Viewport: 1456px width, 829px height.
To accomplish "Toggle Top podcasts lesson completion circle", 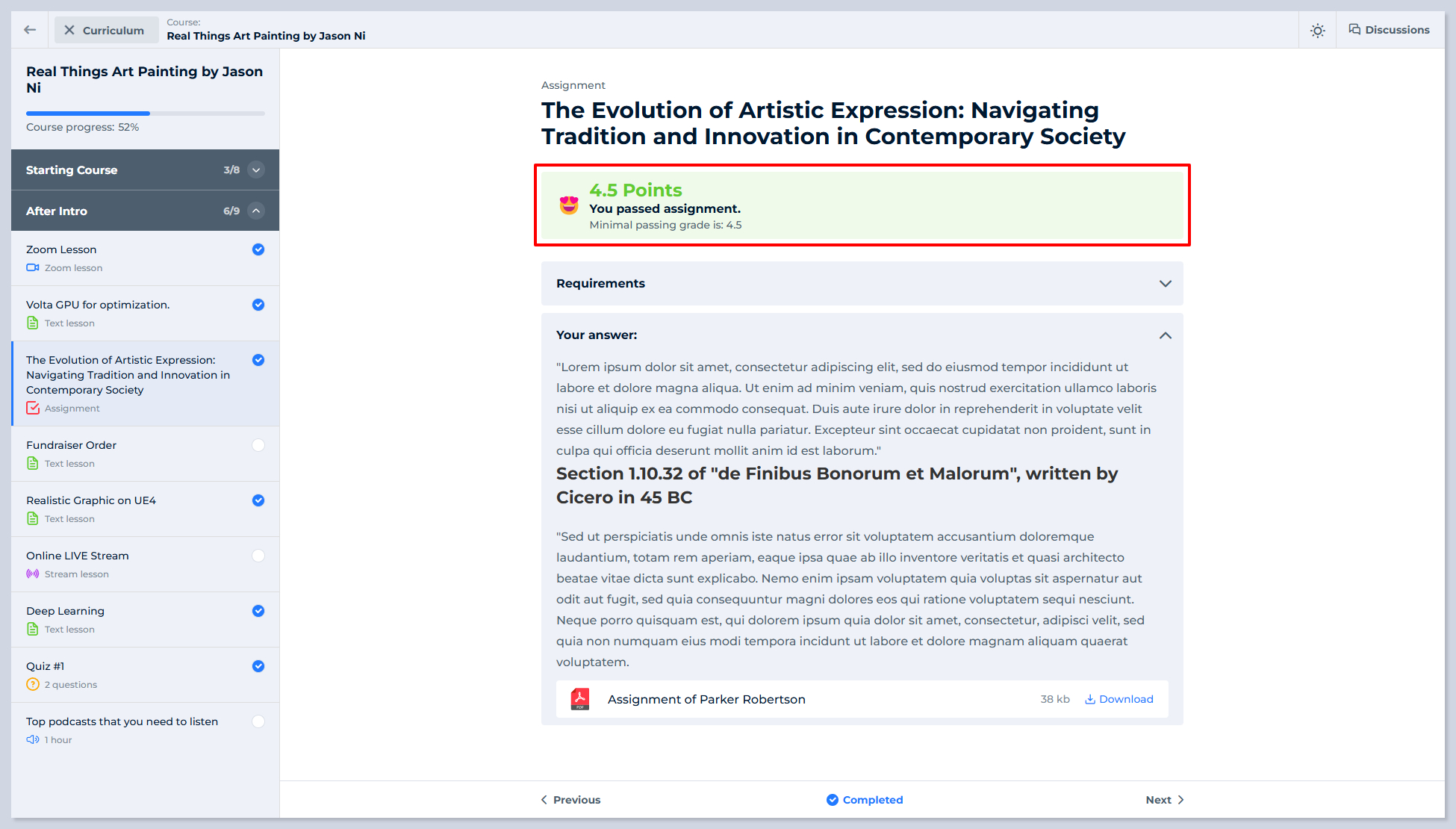I will 258,721.
